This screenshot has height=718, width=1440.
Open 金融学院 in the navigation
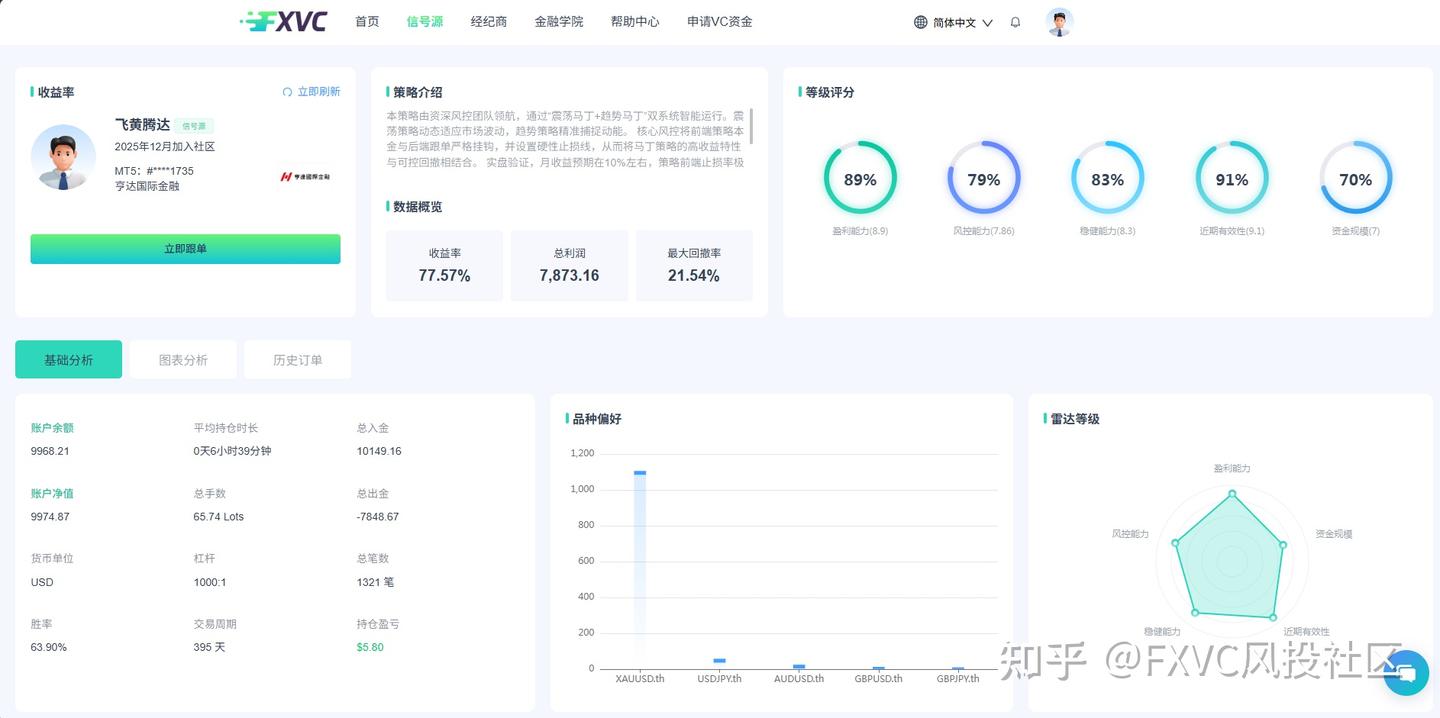[x=559, y=21]
